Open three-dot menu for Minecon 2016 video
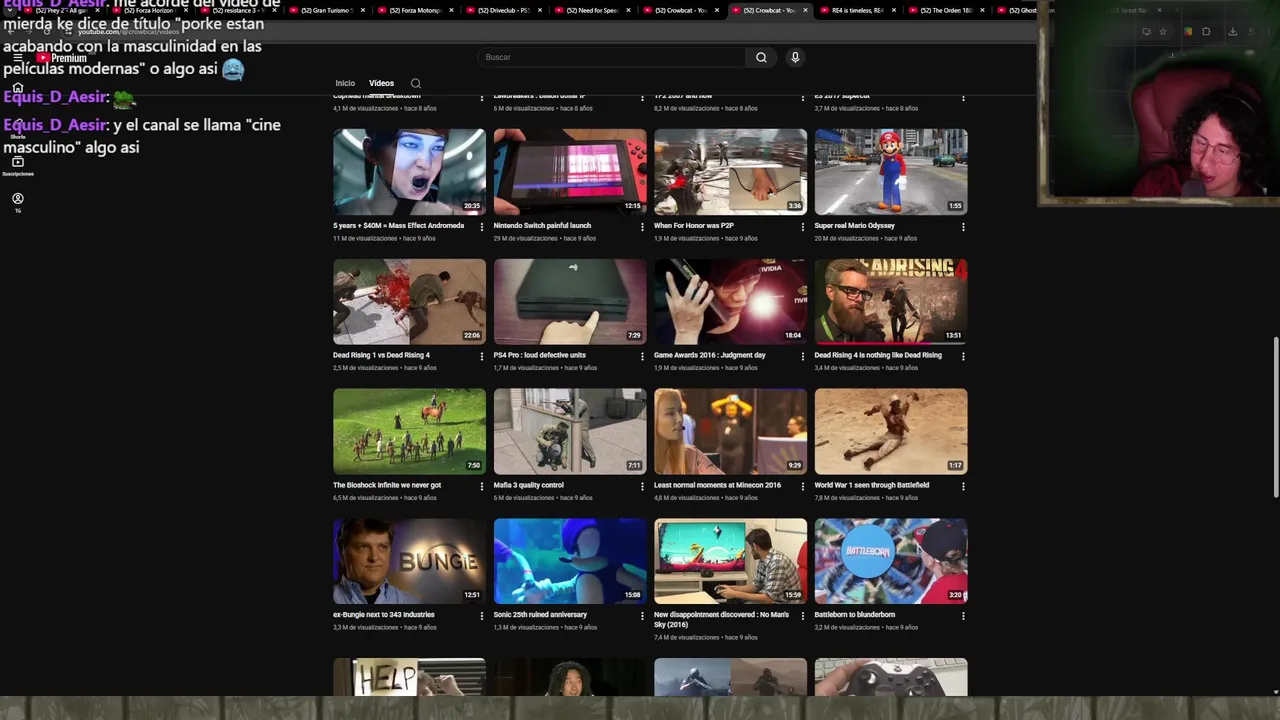1280x720 pixels. (x=802, y=486)
